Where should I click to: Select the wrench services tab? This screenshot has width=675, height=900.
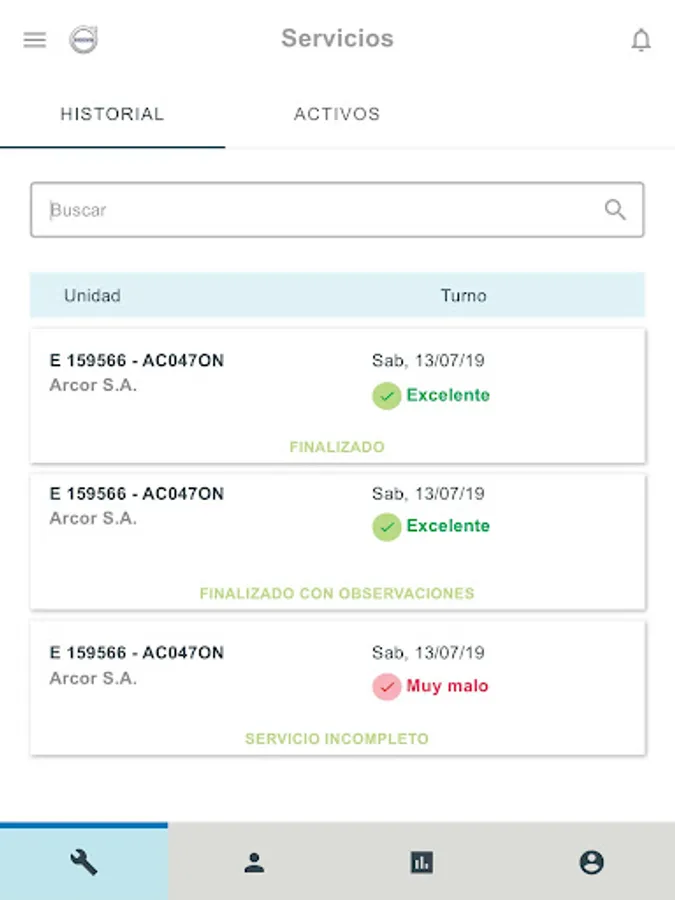pos(84,862)
